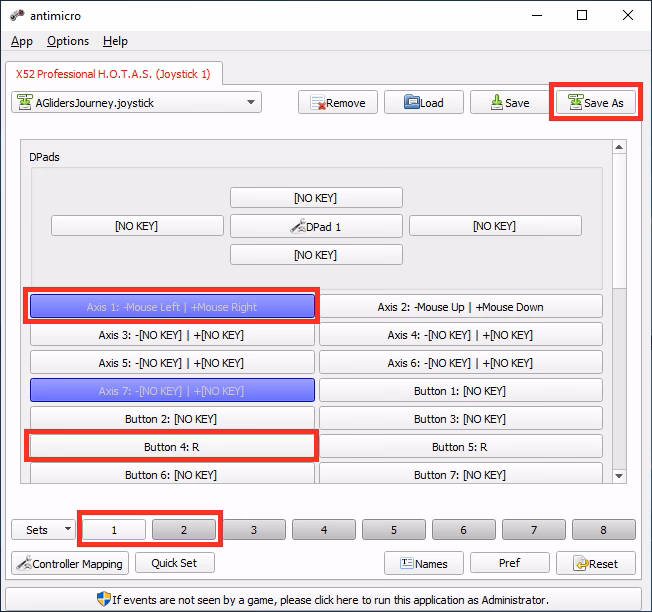
Task: Click the Quick Set button
Action: coord(175,563)
